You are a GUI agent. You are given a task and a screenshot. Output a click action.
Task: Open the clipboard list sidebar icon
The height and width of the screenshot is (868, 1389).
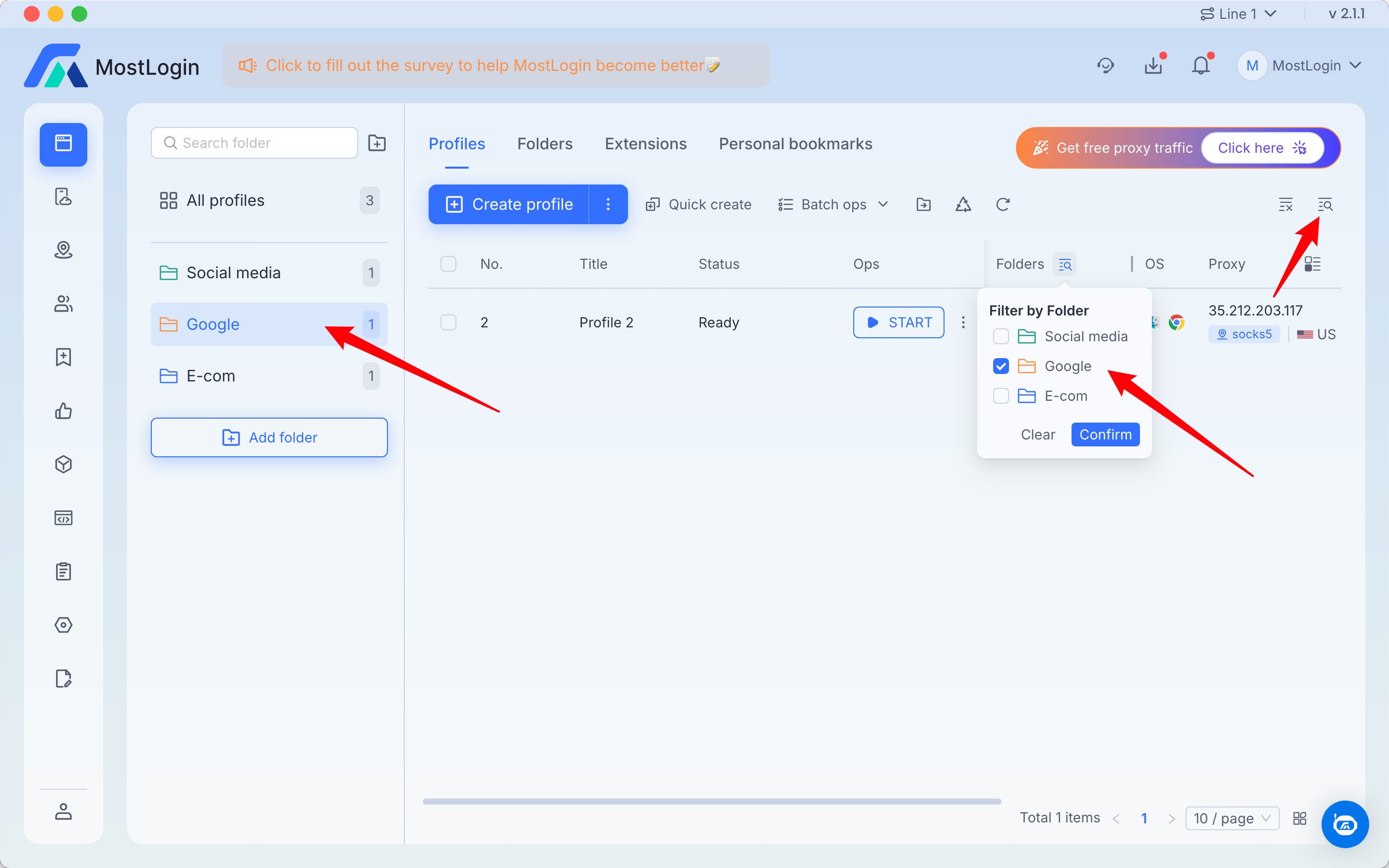tap(63, 571)
